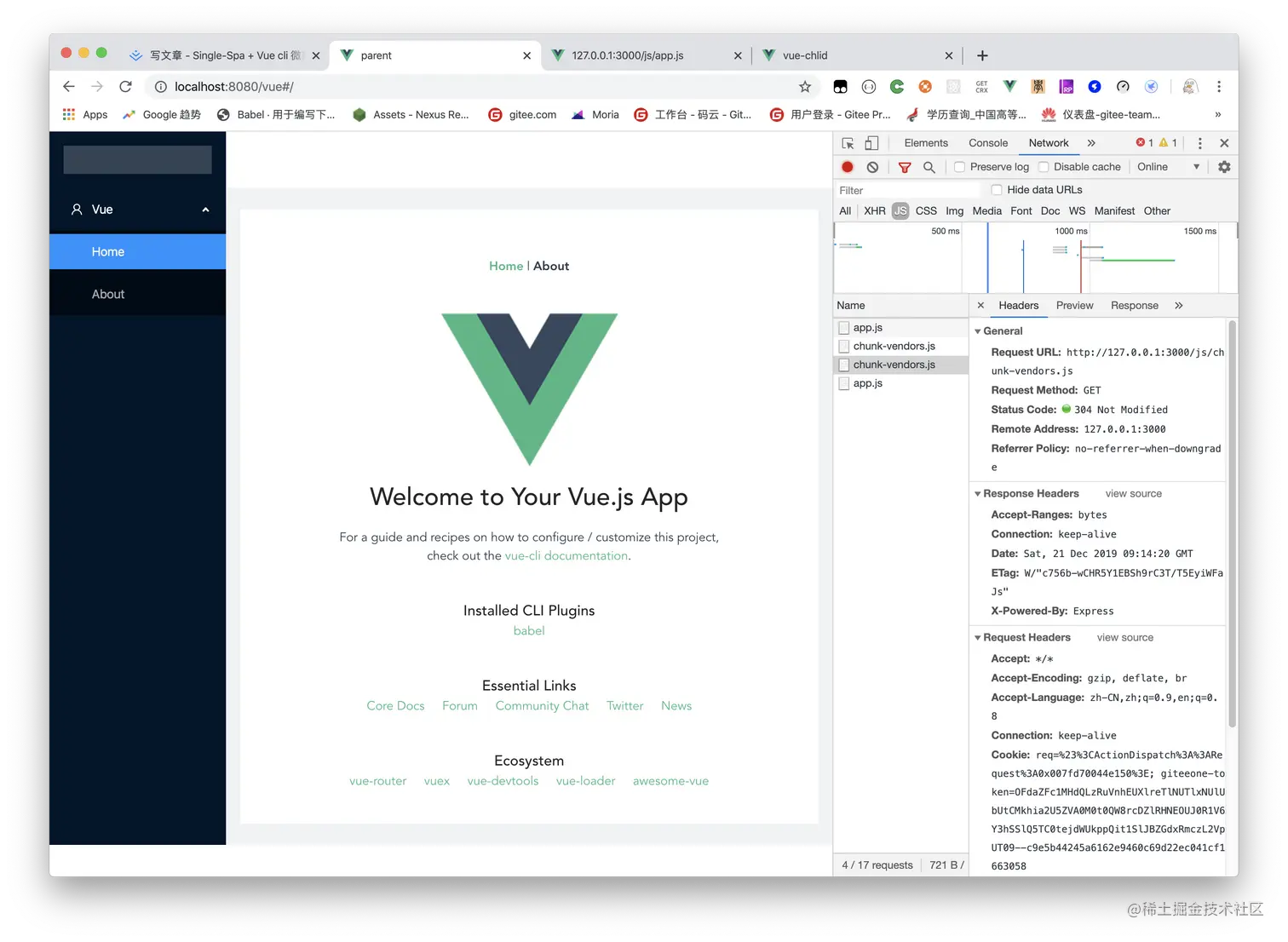The image size is (1288, 942).
Task: Switch to the Console panel
Action: coord(988,143)
